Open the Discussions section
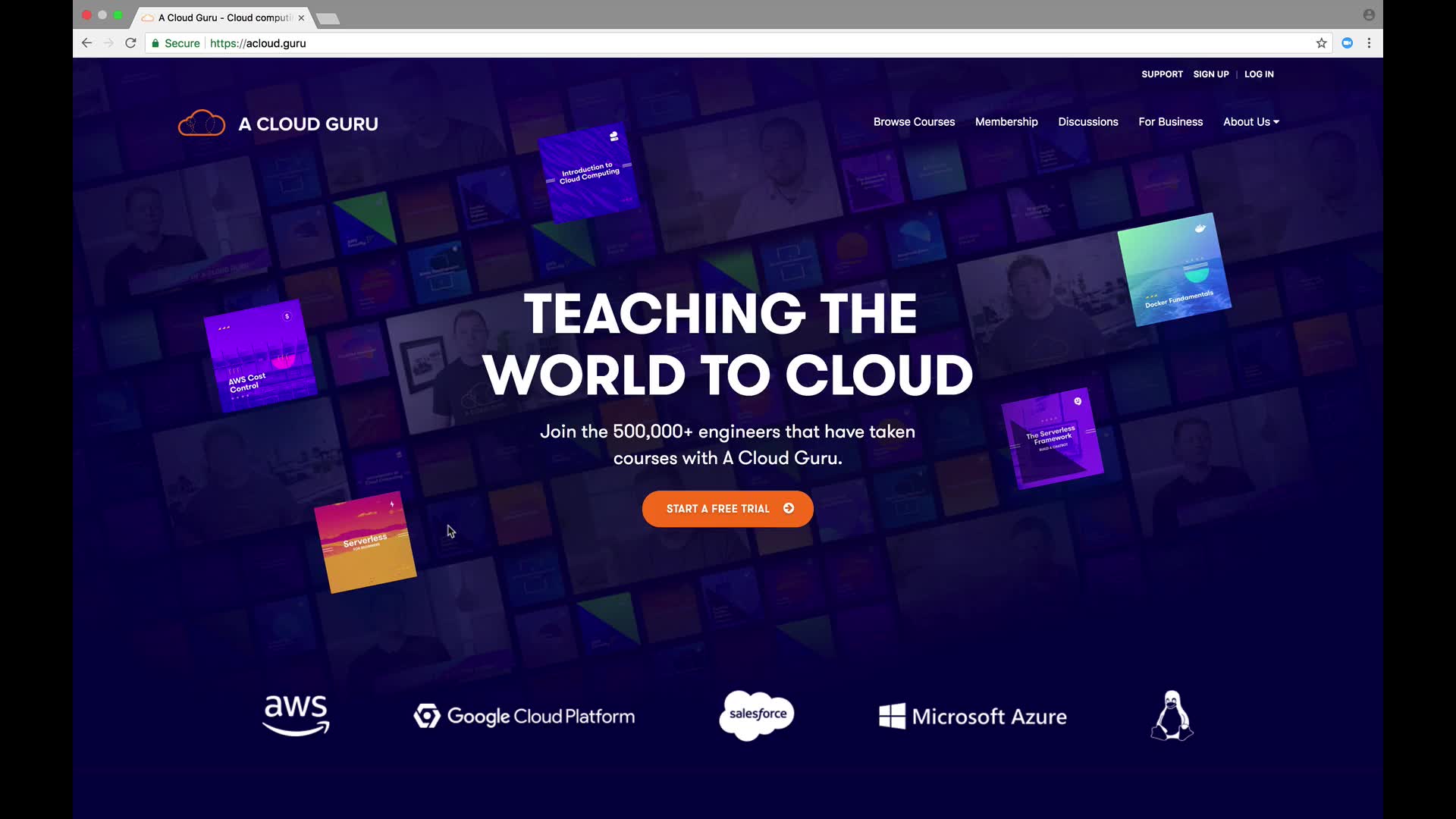1456x819 pixels. coord(1087,121)
